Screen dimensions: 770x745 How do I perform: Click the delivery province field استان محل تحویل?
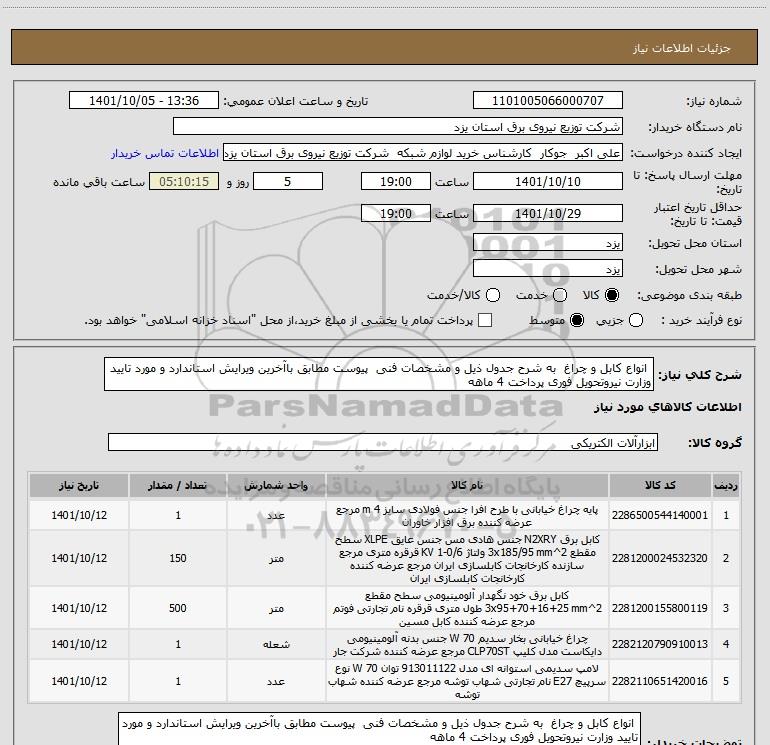point(548,243)
